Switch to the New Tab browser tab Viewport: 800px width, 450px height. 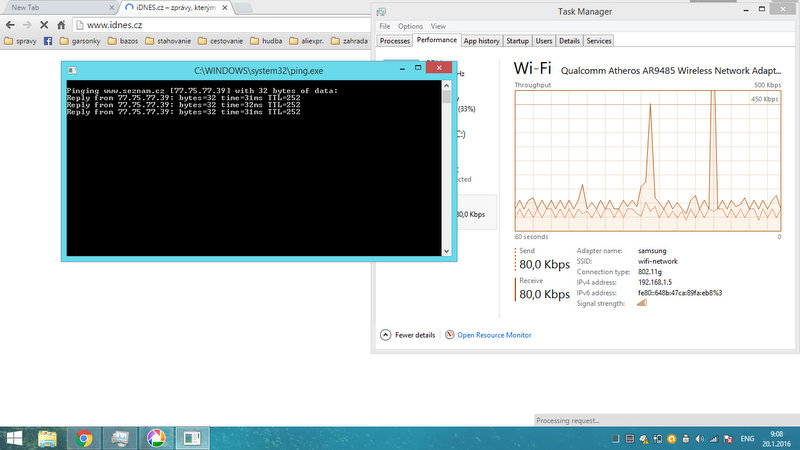(x=59, y=8)
